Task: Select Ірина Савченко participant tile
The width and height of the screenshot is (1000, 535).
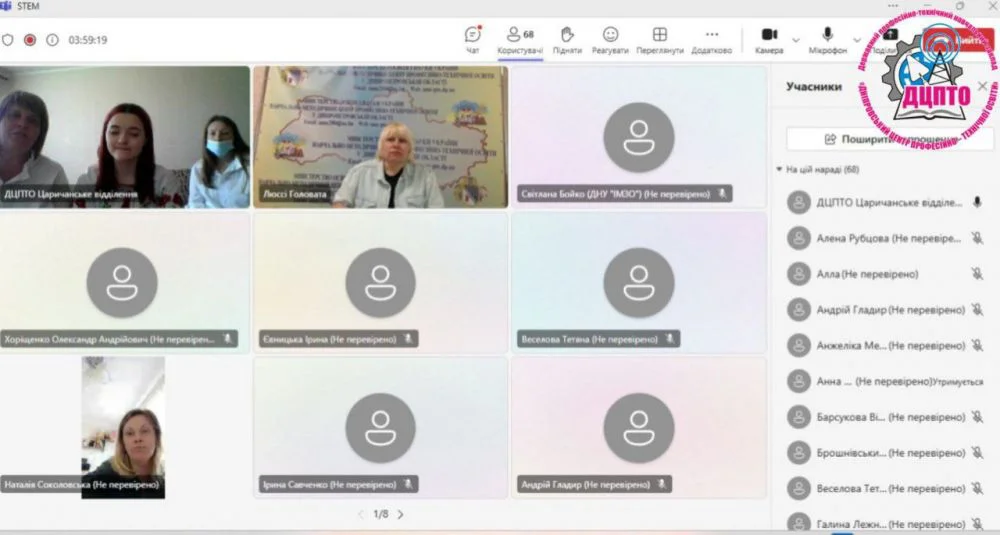Action: click(381, 428)
